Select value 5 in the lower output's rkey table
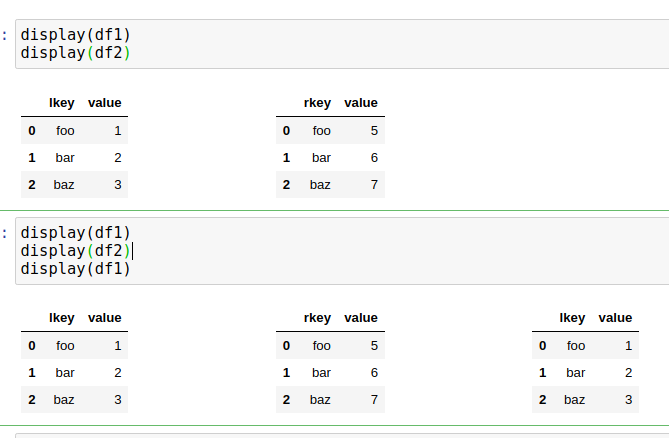669x438 pixels. pyautogui.click(x=374, y=345)
